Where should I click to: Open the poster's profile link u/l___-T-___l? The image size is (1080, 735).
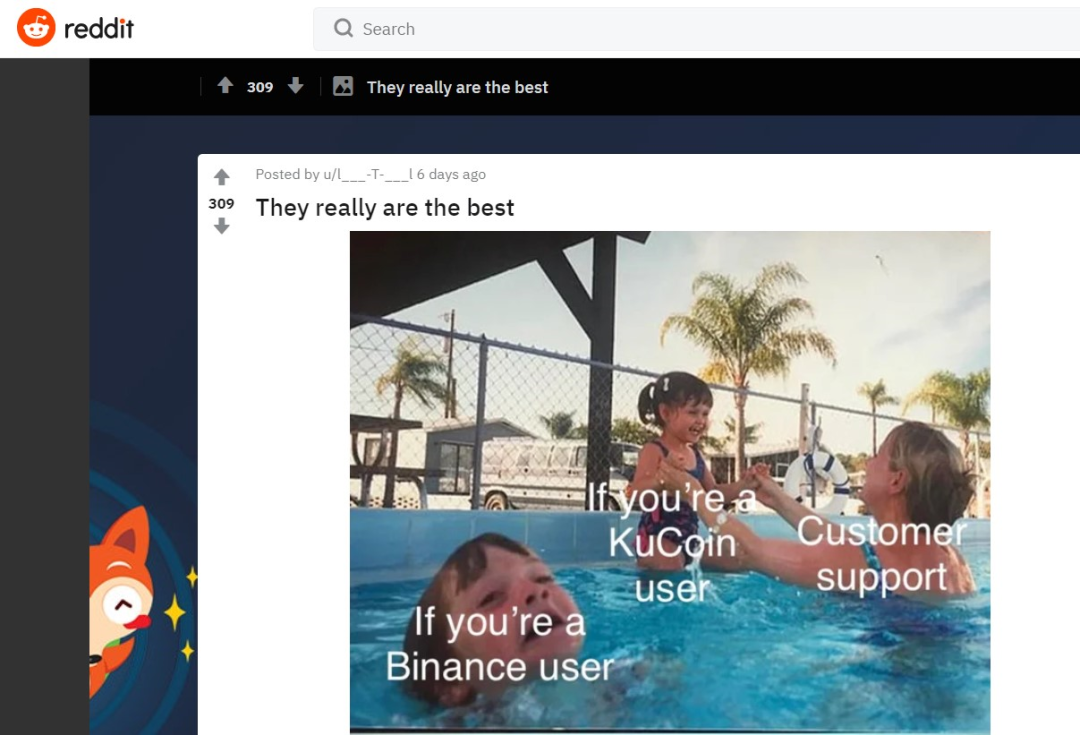(368, 174)
